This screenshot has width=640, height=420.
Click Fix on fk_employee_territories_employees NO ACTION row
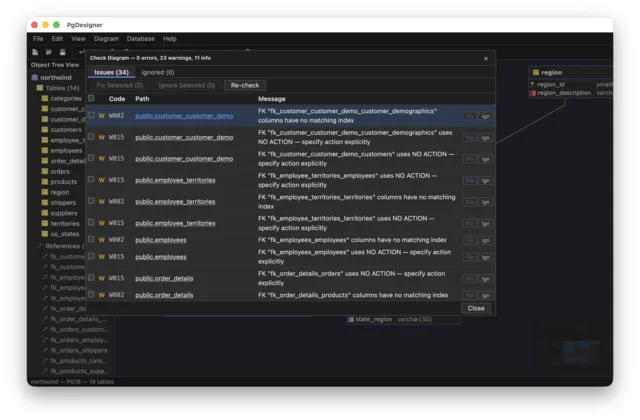[470, 180]
